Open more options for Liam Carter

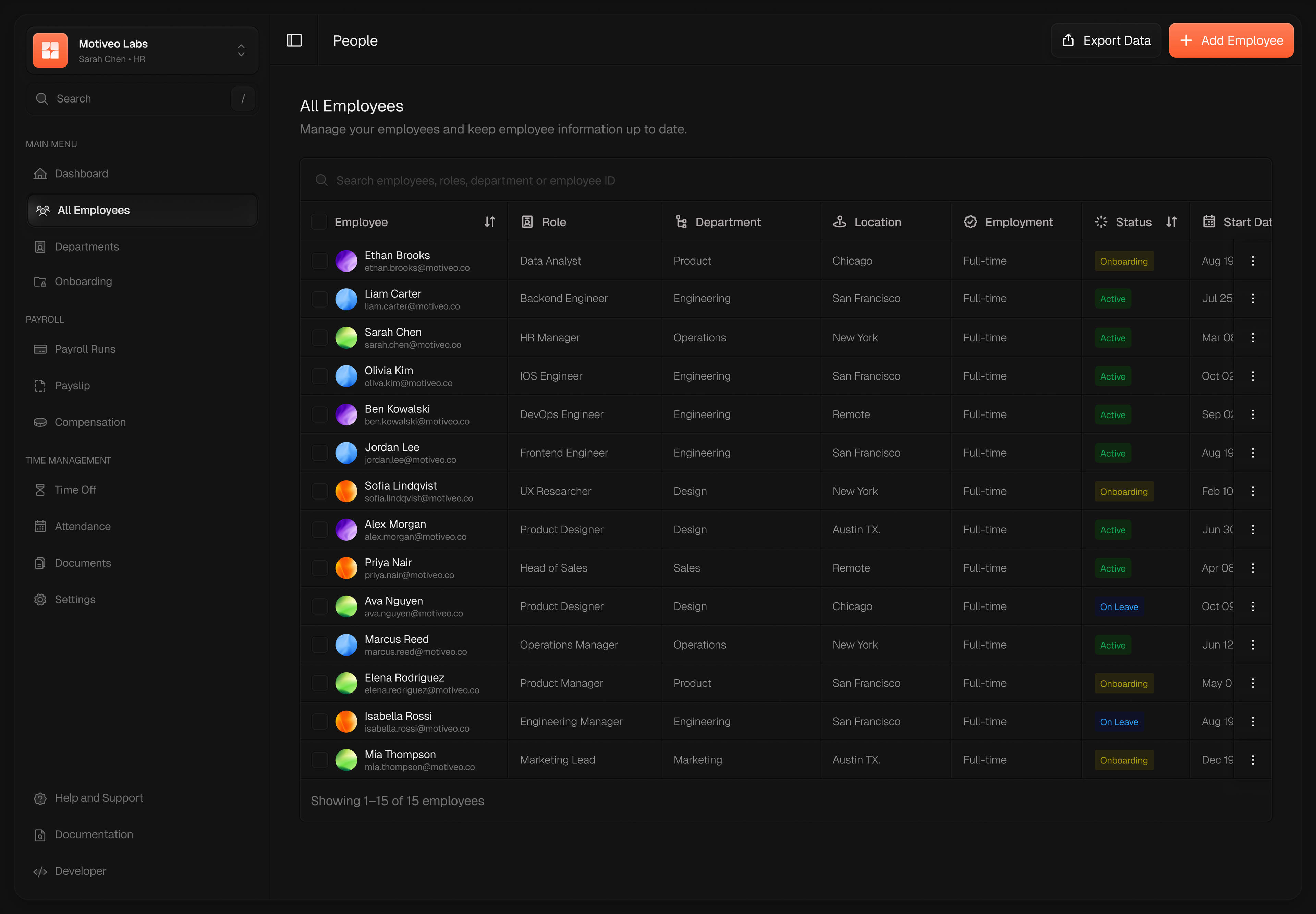coord(1253,298)
